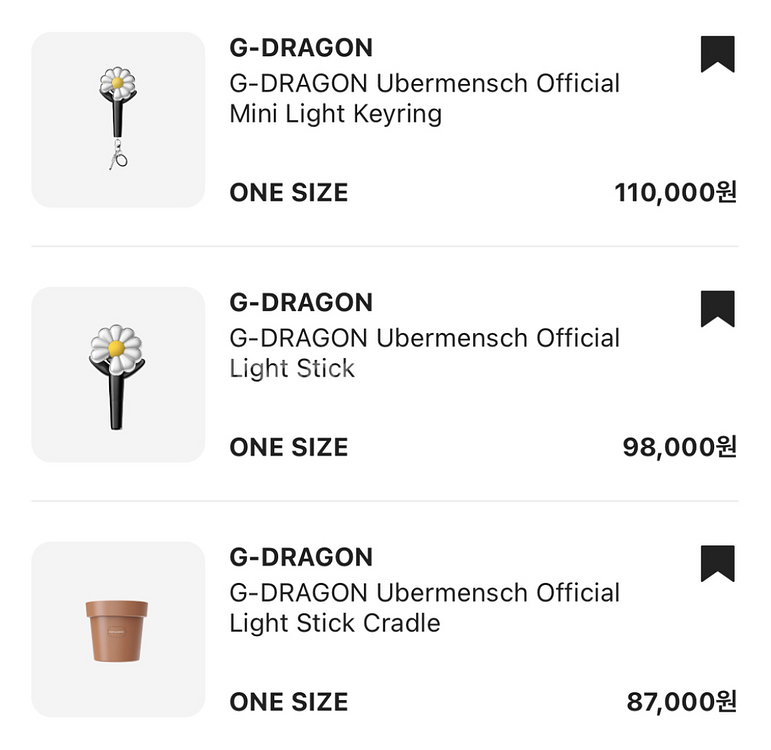Tap G-DRAGON brand name above Mini Light Keyring
Viewport: 771px width, 750px height.
[x=301, y=47]
